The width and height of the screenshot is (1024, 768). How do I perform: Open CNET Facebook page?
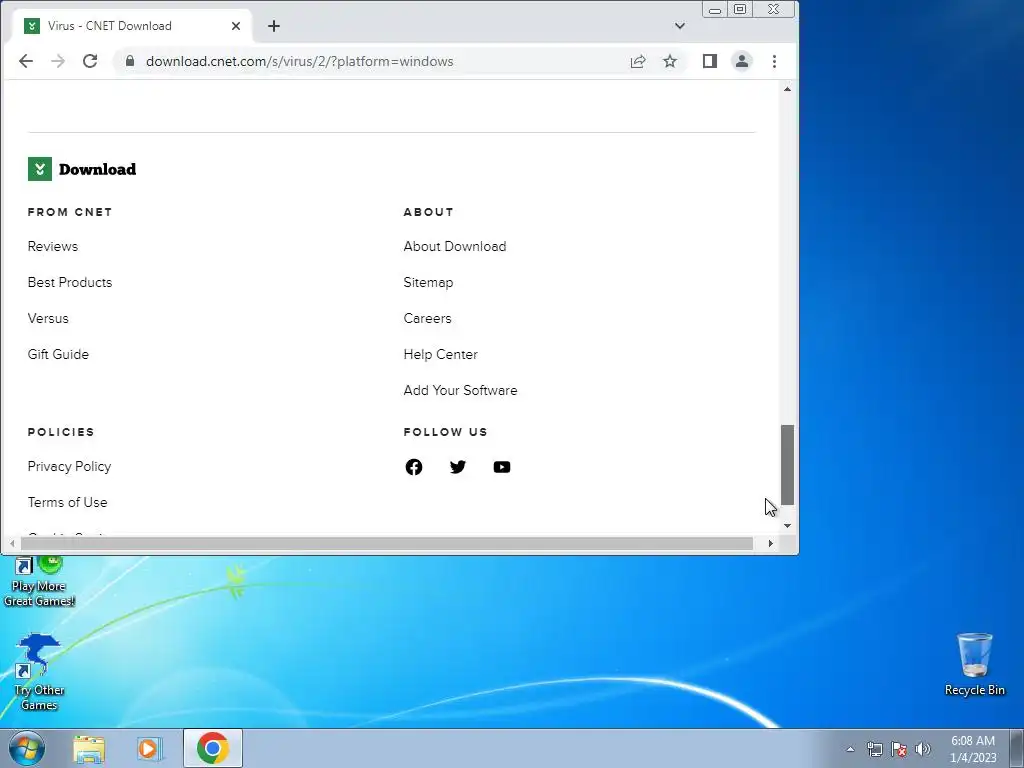tap(413, 467)
